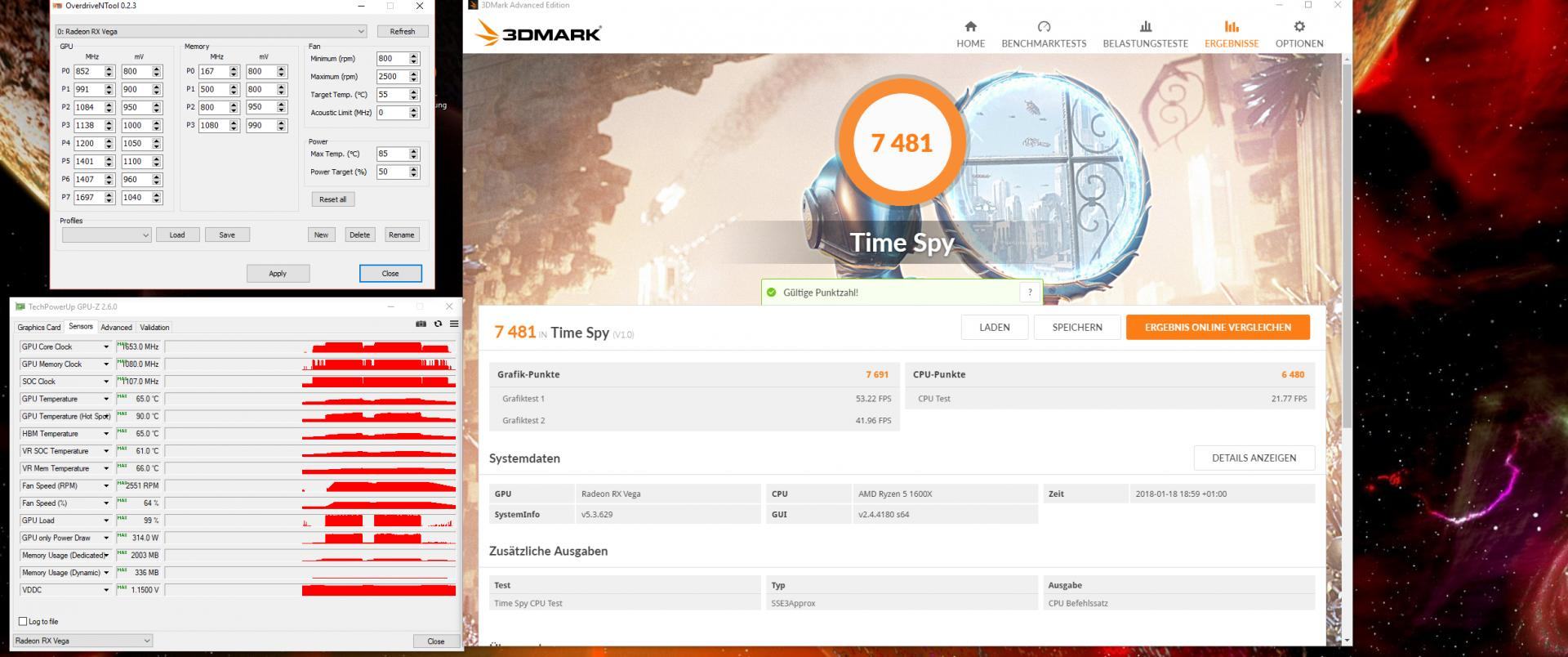Click the stepper on Acoustic Limit (MHz)
The image size is (1568, 657).
tap(414, 113)
